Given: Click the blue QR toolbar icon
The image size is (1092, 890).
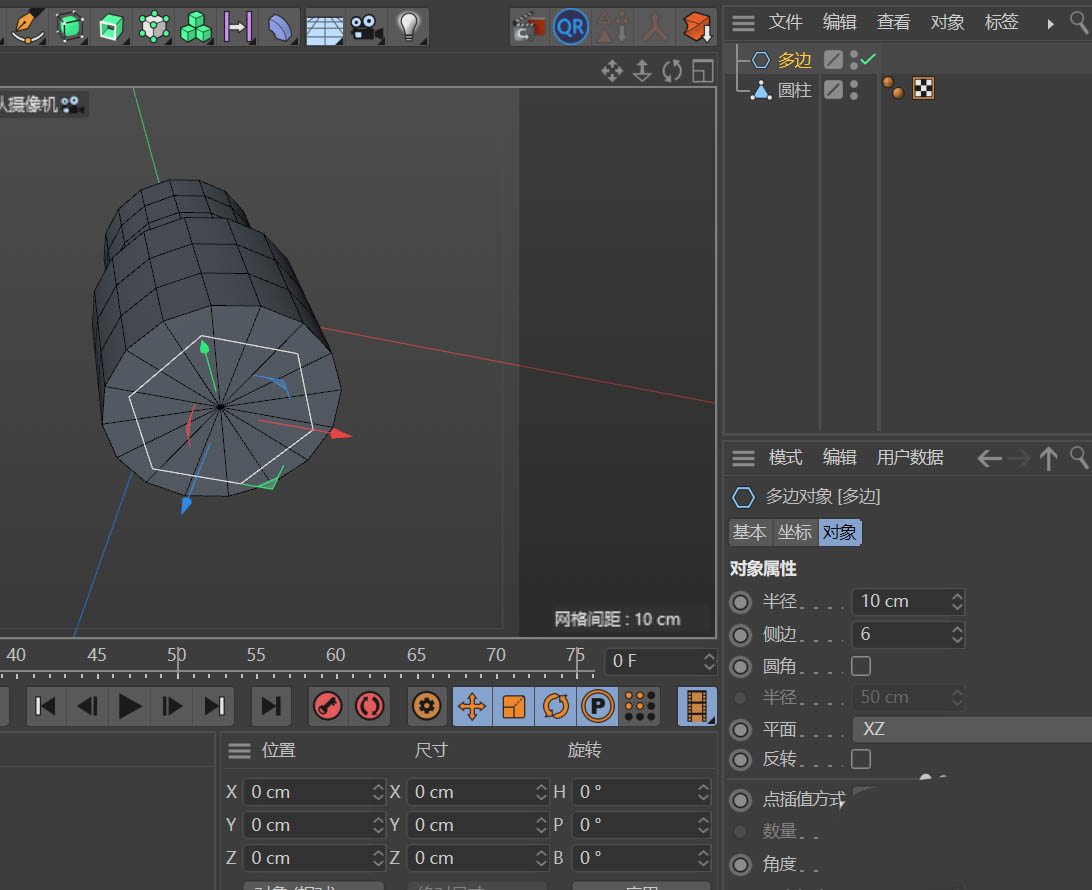Looking at the screenshot, I should (x=570, y=27).
